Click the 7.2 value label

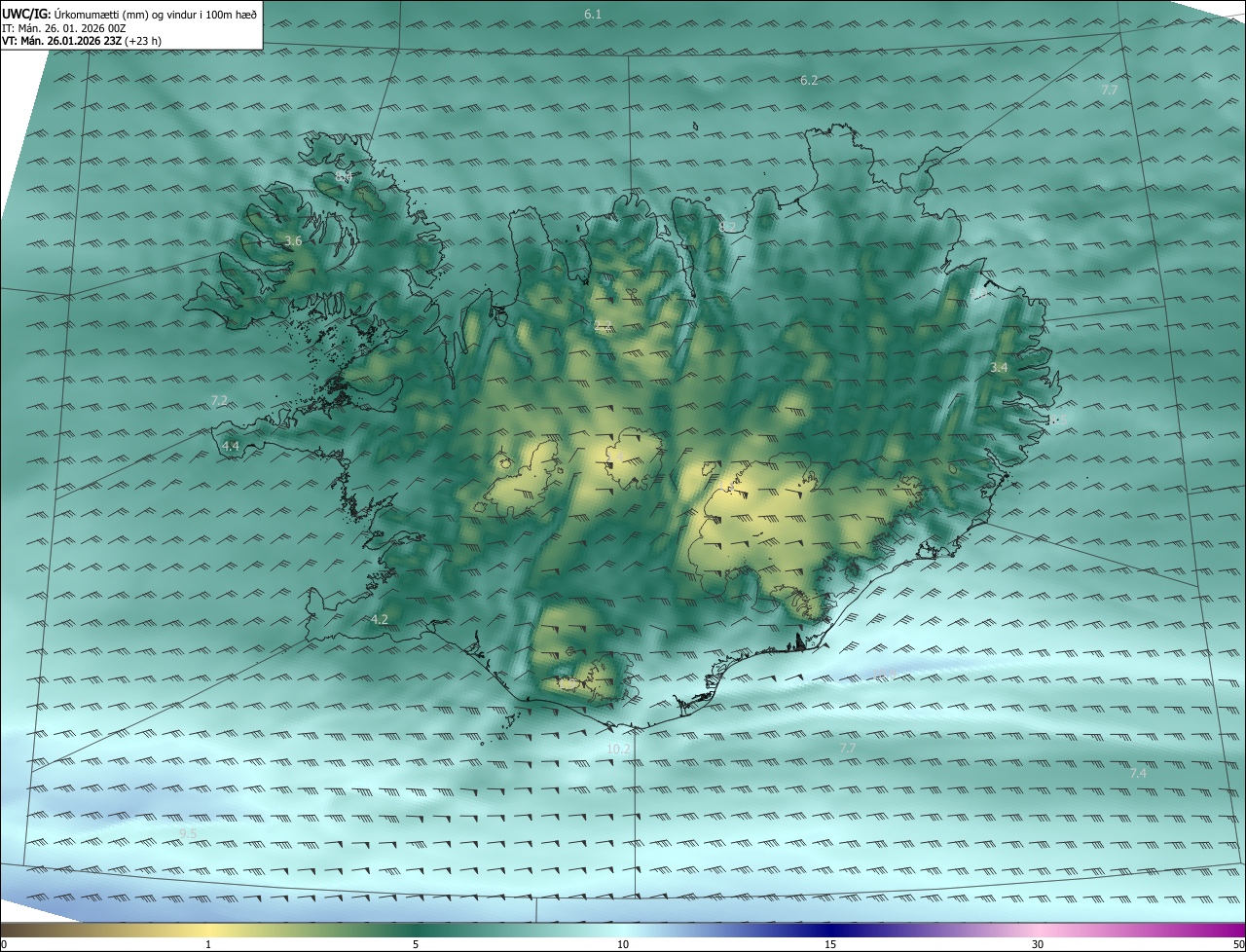click(219, 400)
